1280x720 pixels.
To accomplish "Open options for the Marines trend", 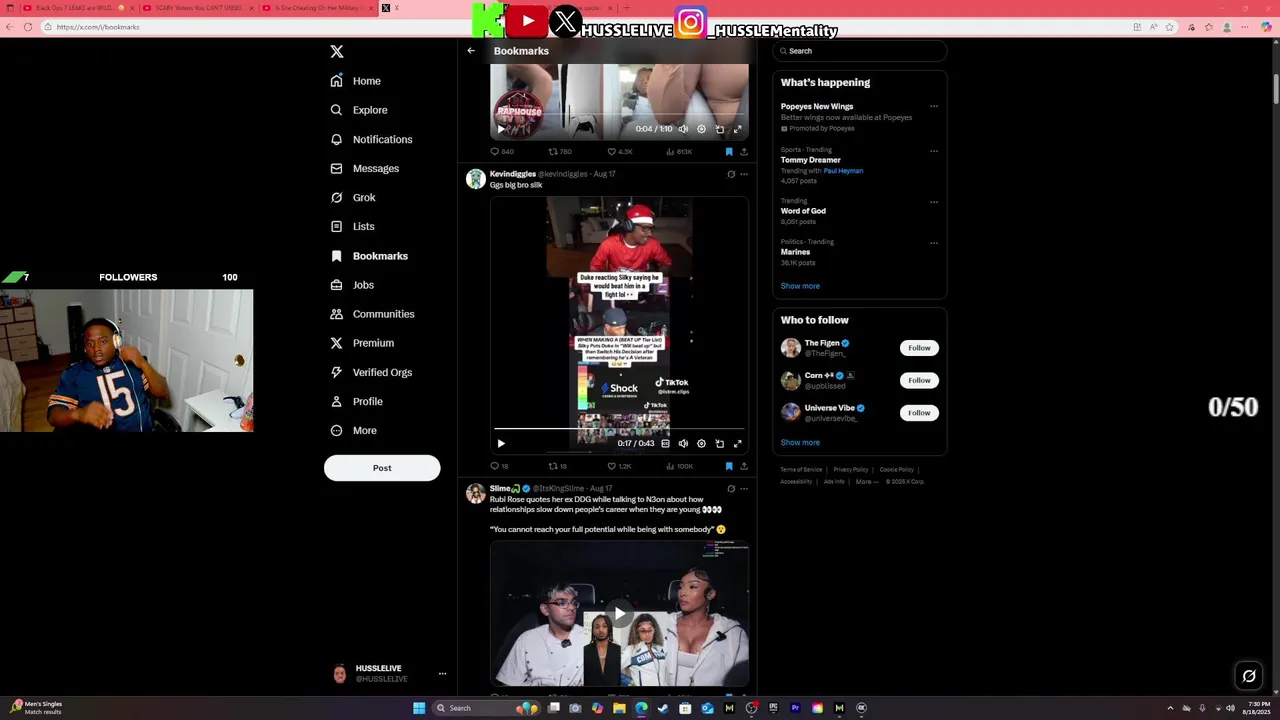I will point(934,243).
